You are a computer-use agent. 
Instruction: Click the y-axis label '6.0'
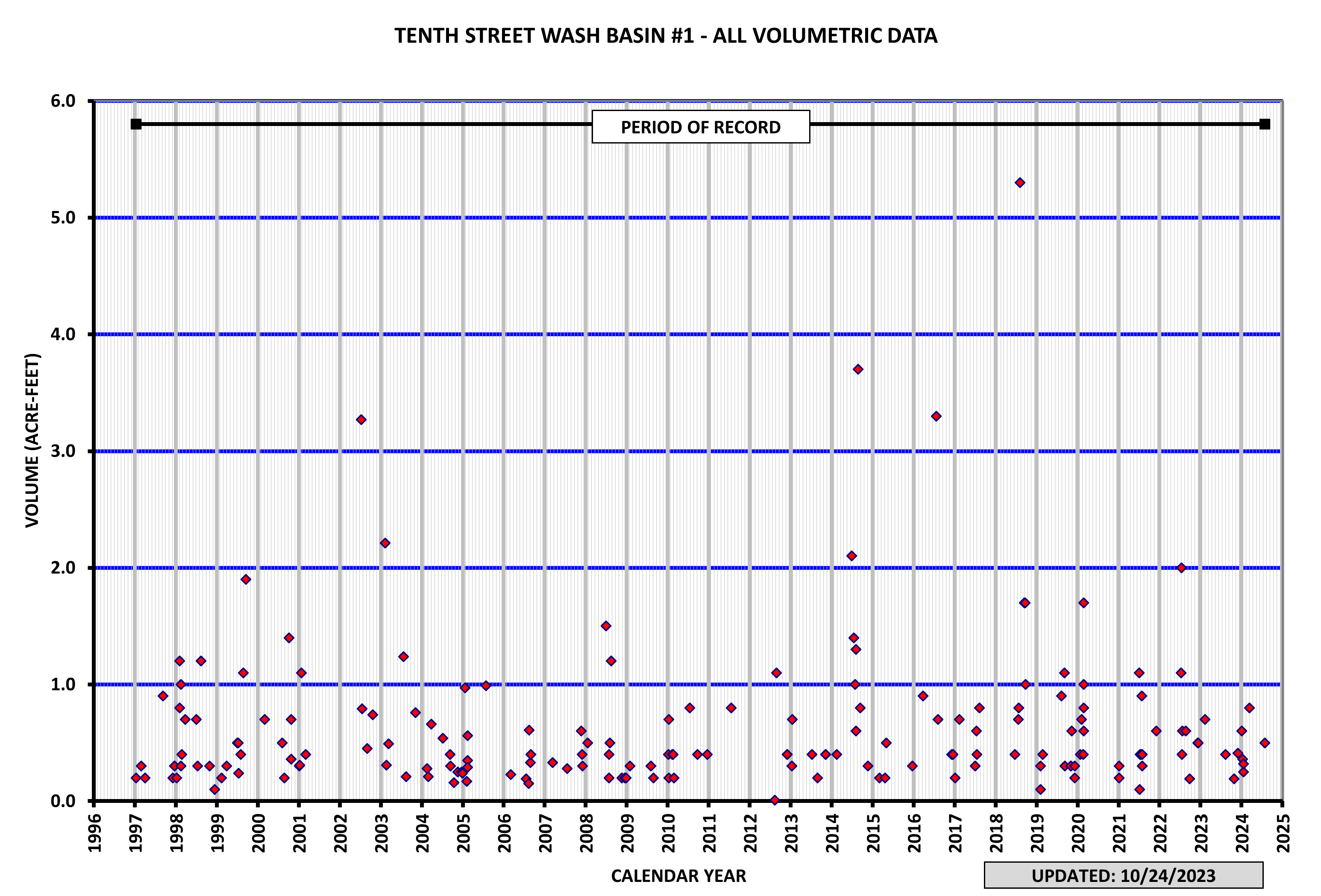(x=63, y=101)
